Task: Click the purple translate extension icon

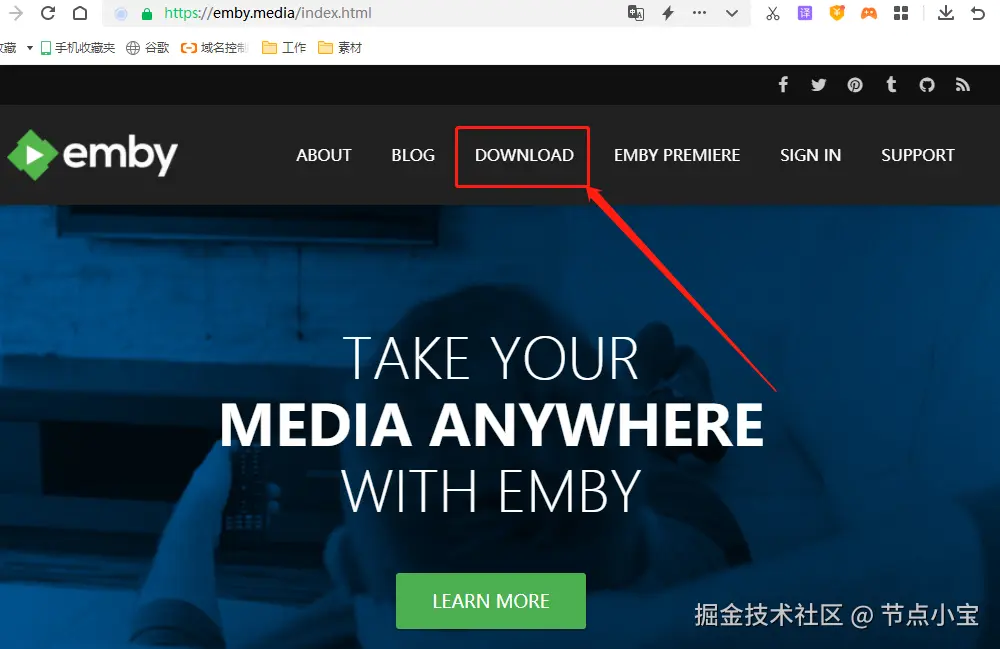Action: point(805,13)
